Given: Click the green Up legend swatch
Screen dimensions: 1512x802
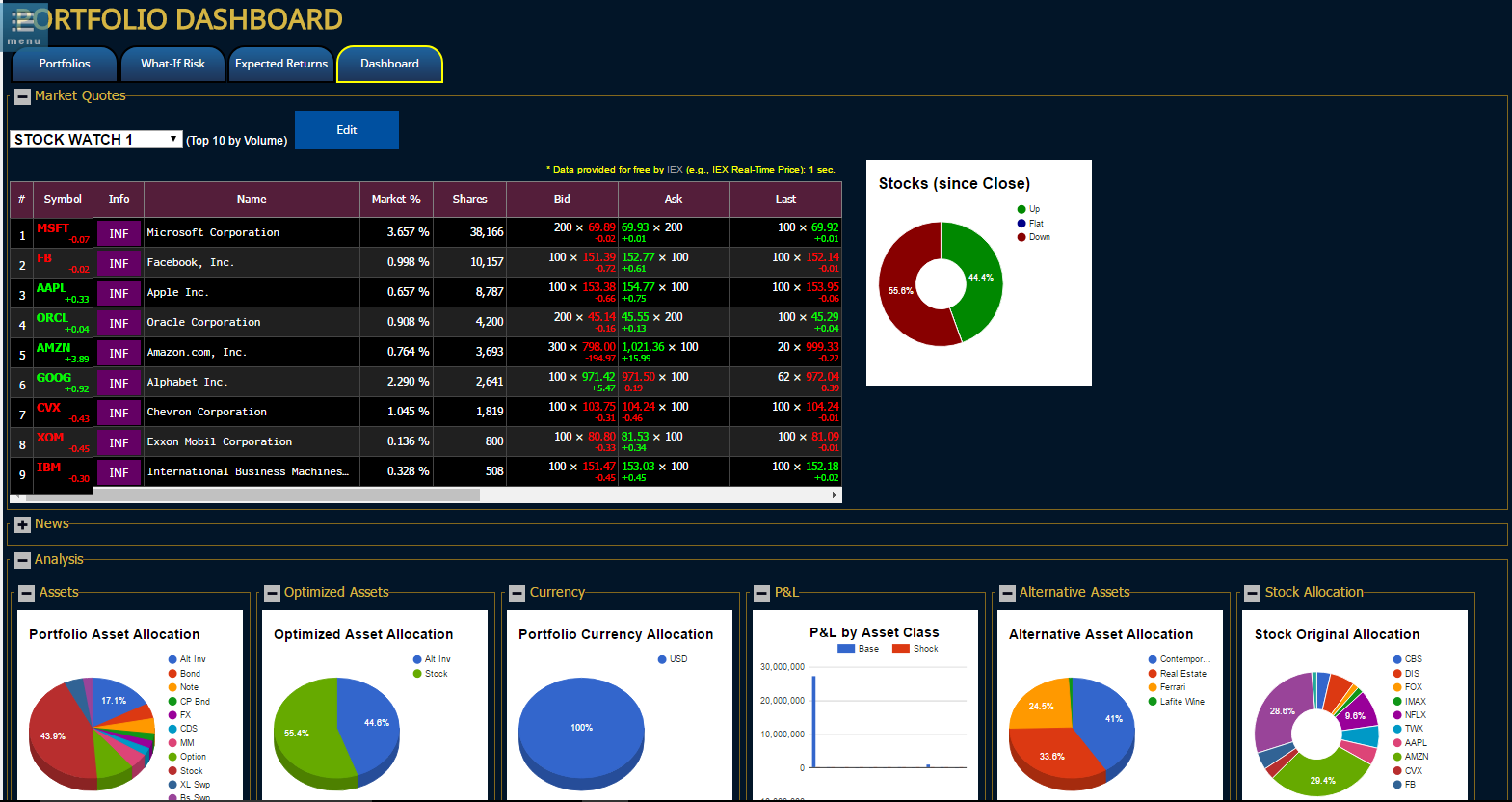Looking at the screenshot, I should point(1021,209).
